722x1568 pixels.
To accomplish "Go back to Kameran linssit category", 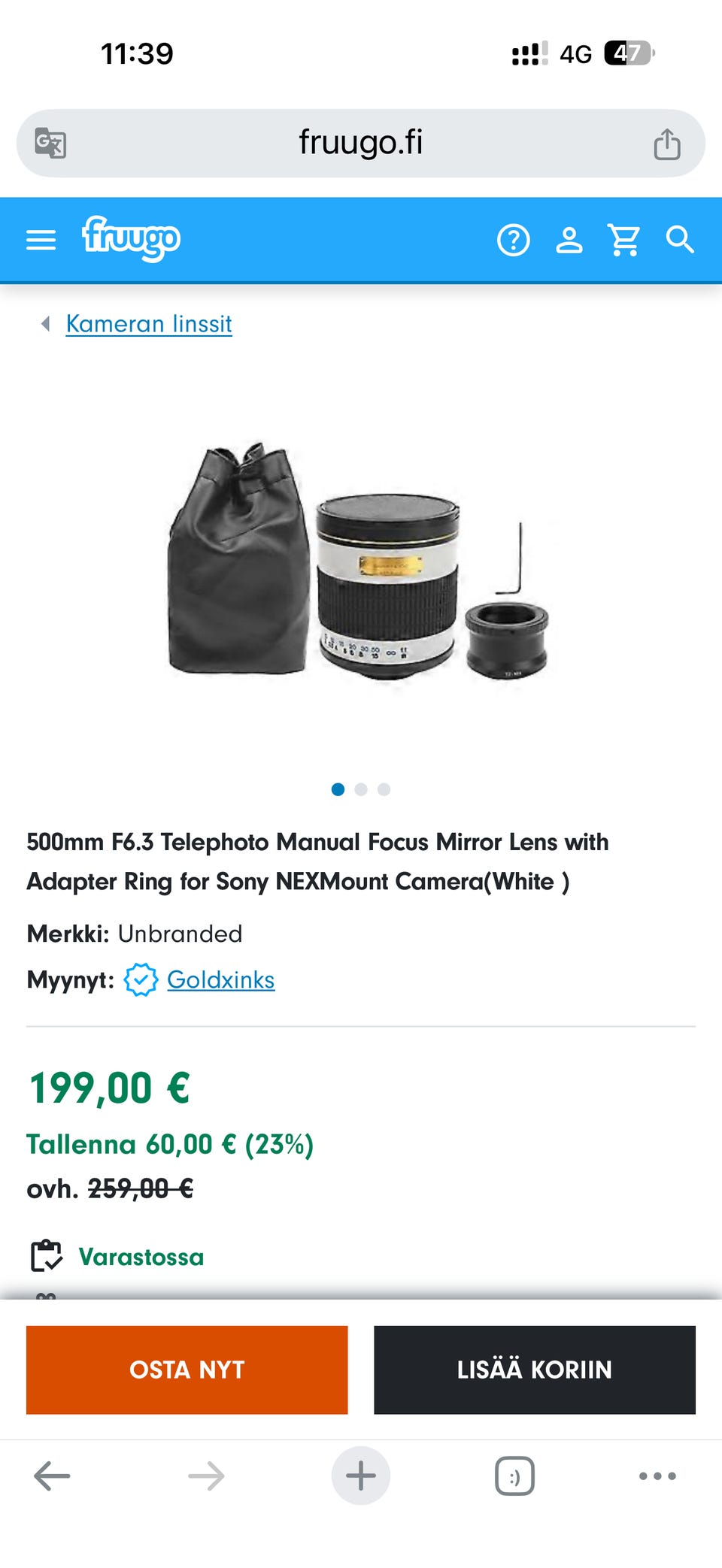I will [149, 324].
